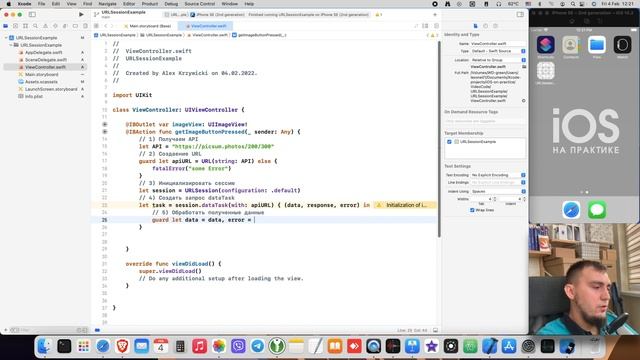Toggle URLSessionExample target membership checkbox

pos(449,142)
